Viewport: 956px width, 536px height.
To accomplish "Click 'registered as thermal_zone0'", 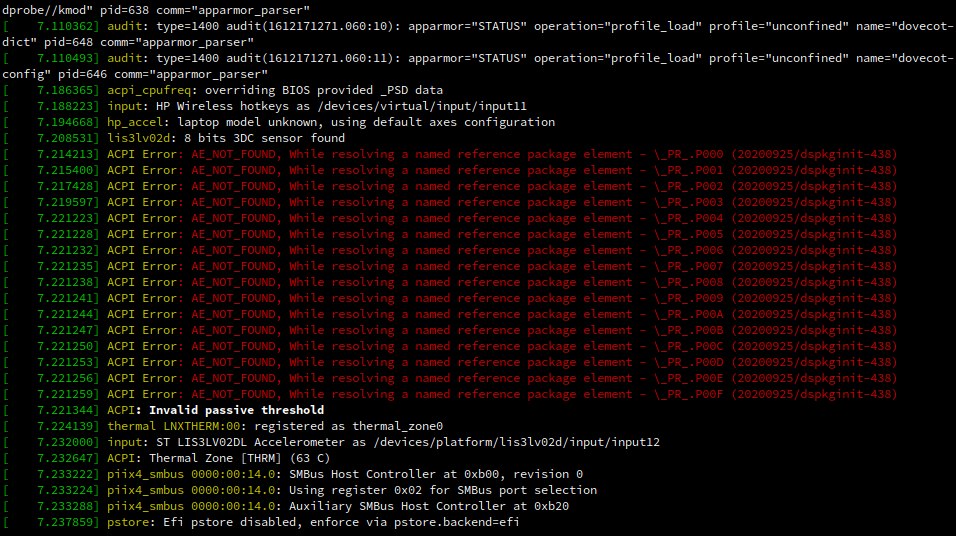I will click(x=349, y=426).
